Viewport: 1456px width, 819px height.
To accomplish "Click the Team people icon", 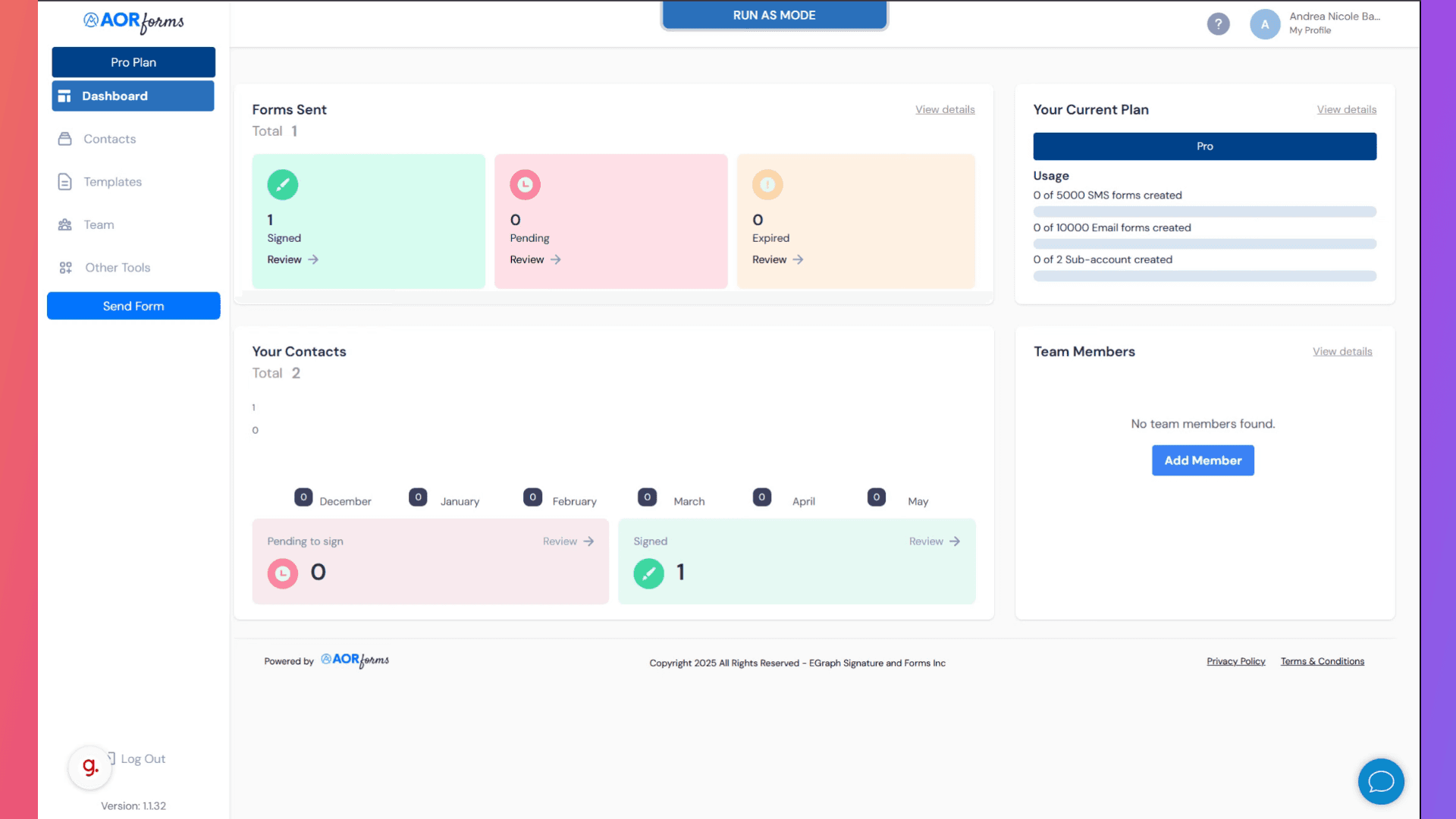I will (65, 224).
